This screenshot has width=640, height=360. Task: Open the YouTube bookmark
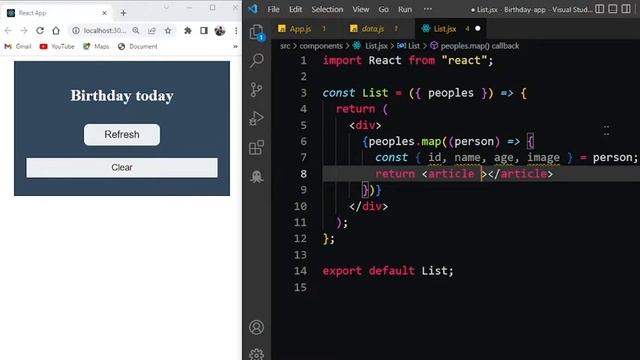click(x=57, y=47)
